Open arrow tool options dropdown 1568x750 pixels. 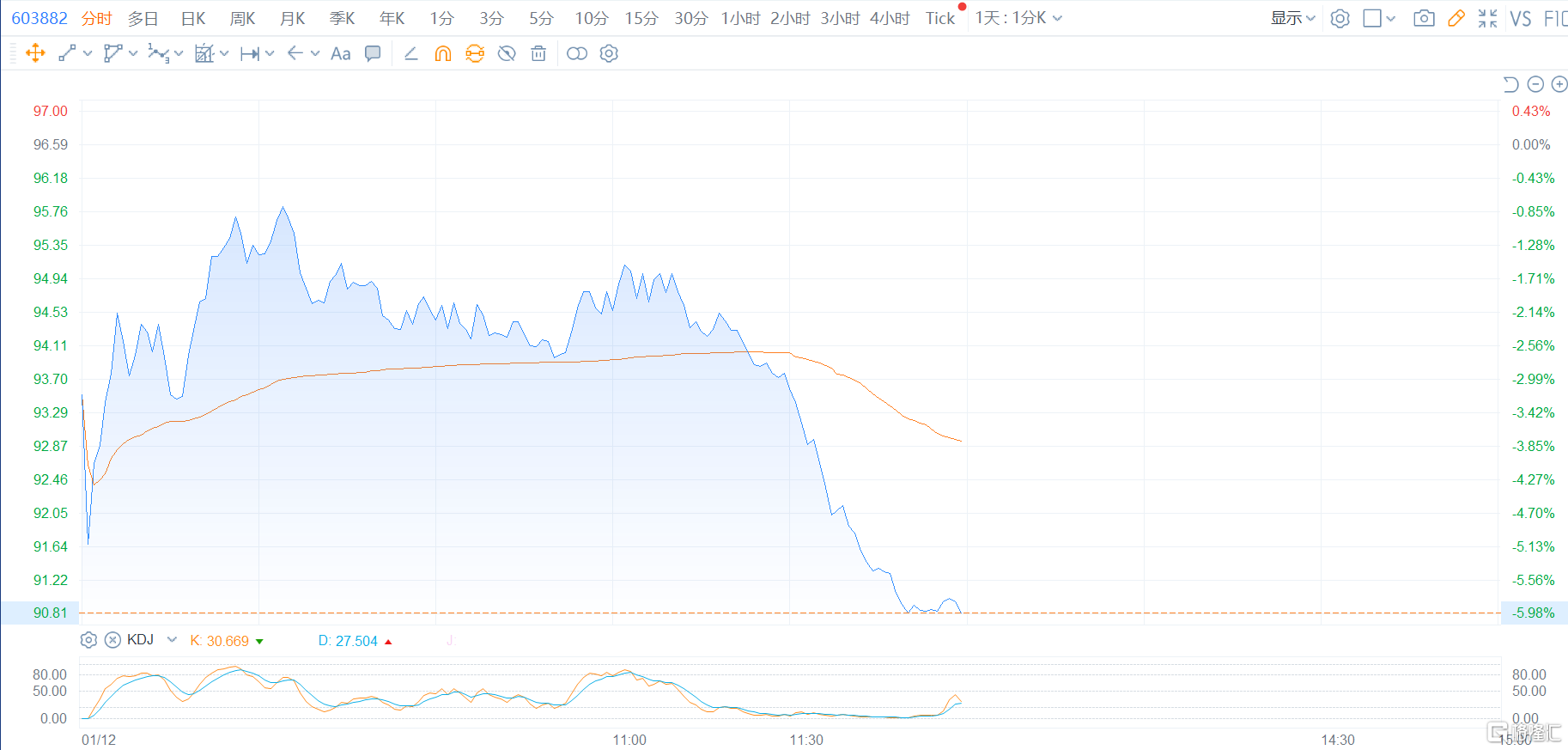[x=315, y=53]
